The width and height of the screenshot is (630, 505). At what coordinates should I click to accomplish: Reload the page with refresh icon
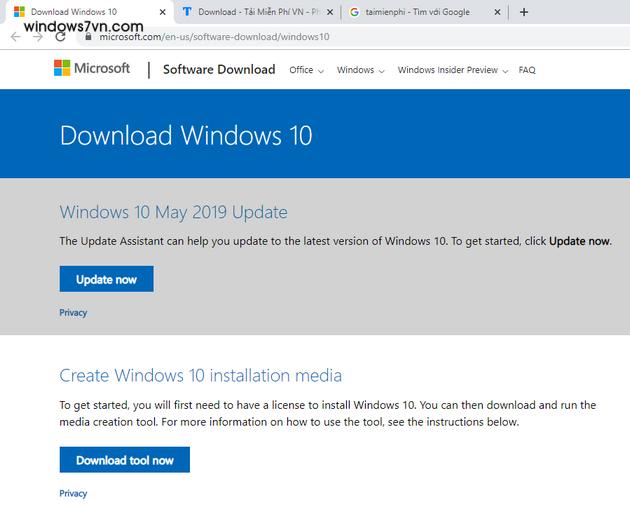coord(61,36)
